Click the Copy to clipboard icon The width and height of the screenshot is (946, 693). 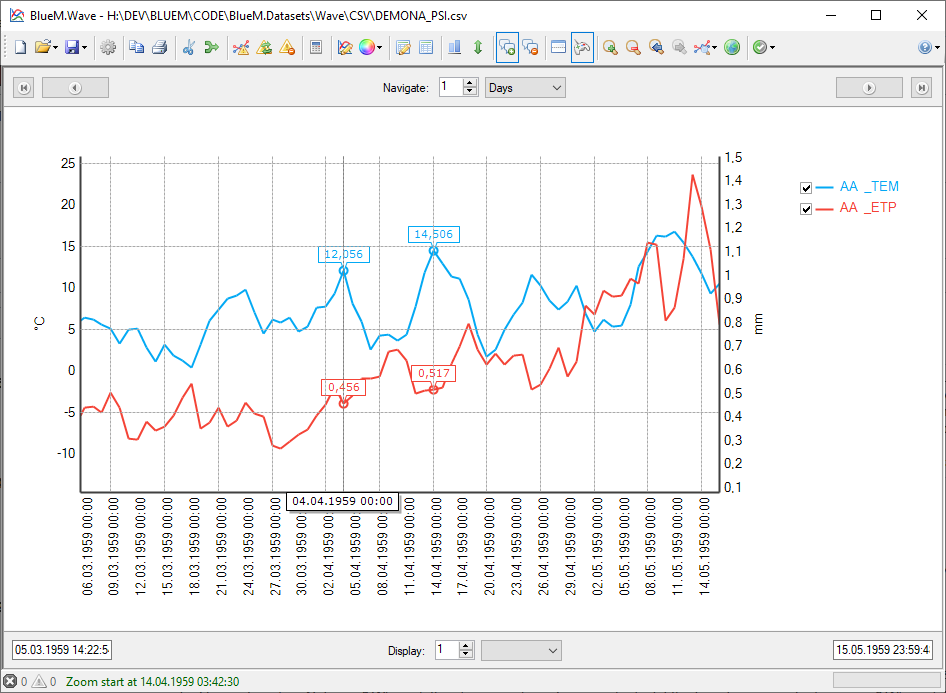pyautogui.click(x=136, y=47)
